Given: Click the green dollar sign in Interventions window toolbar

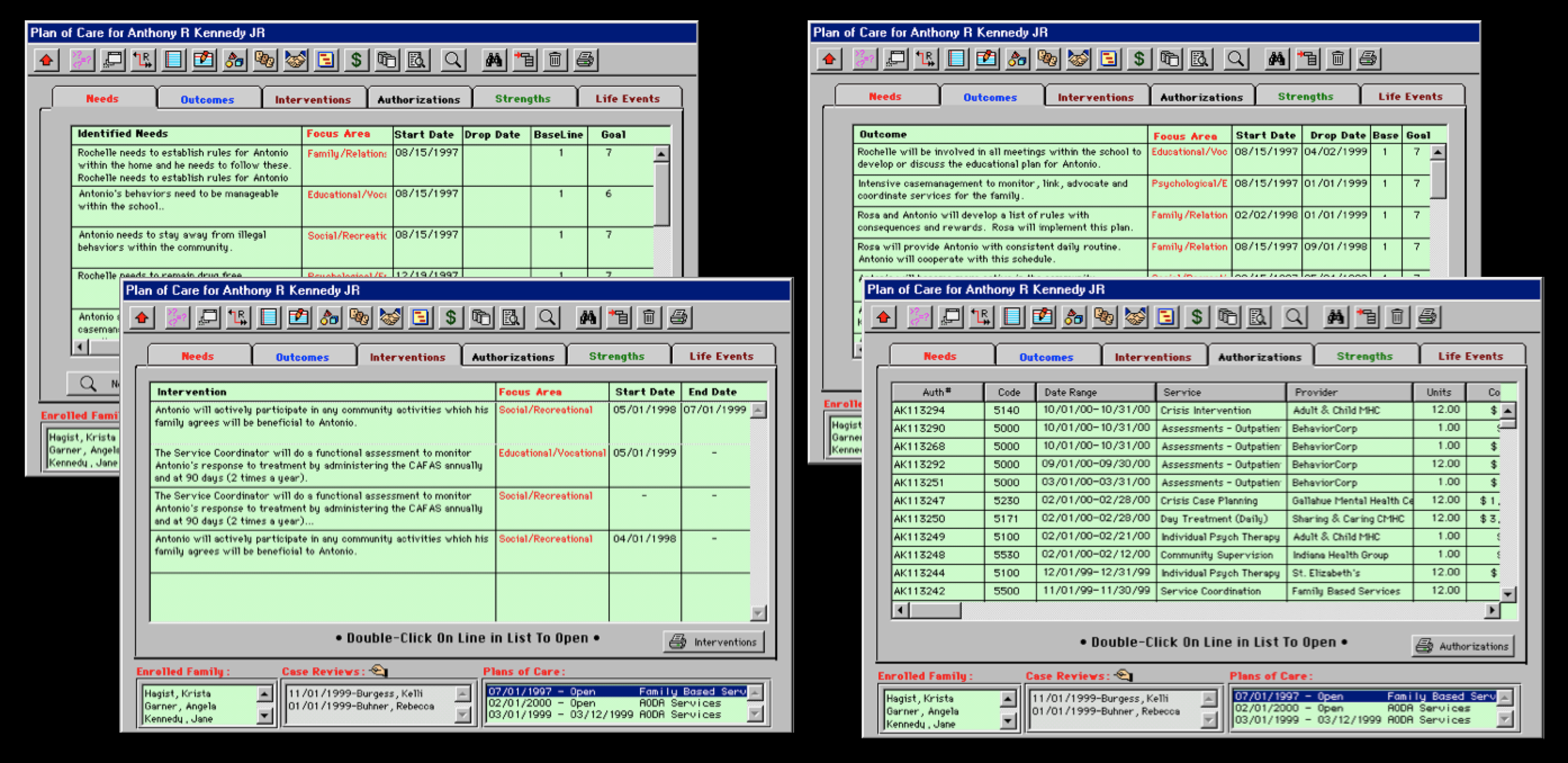Looking at the screenshot, I should [450, 317].
